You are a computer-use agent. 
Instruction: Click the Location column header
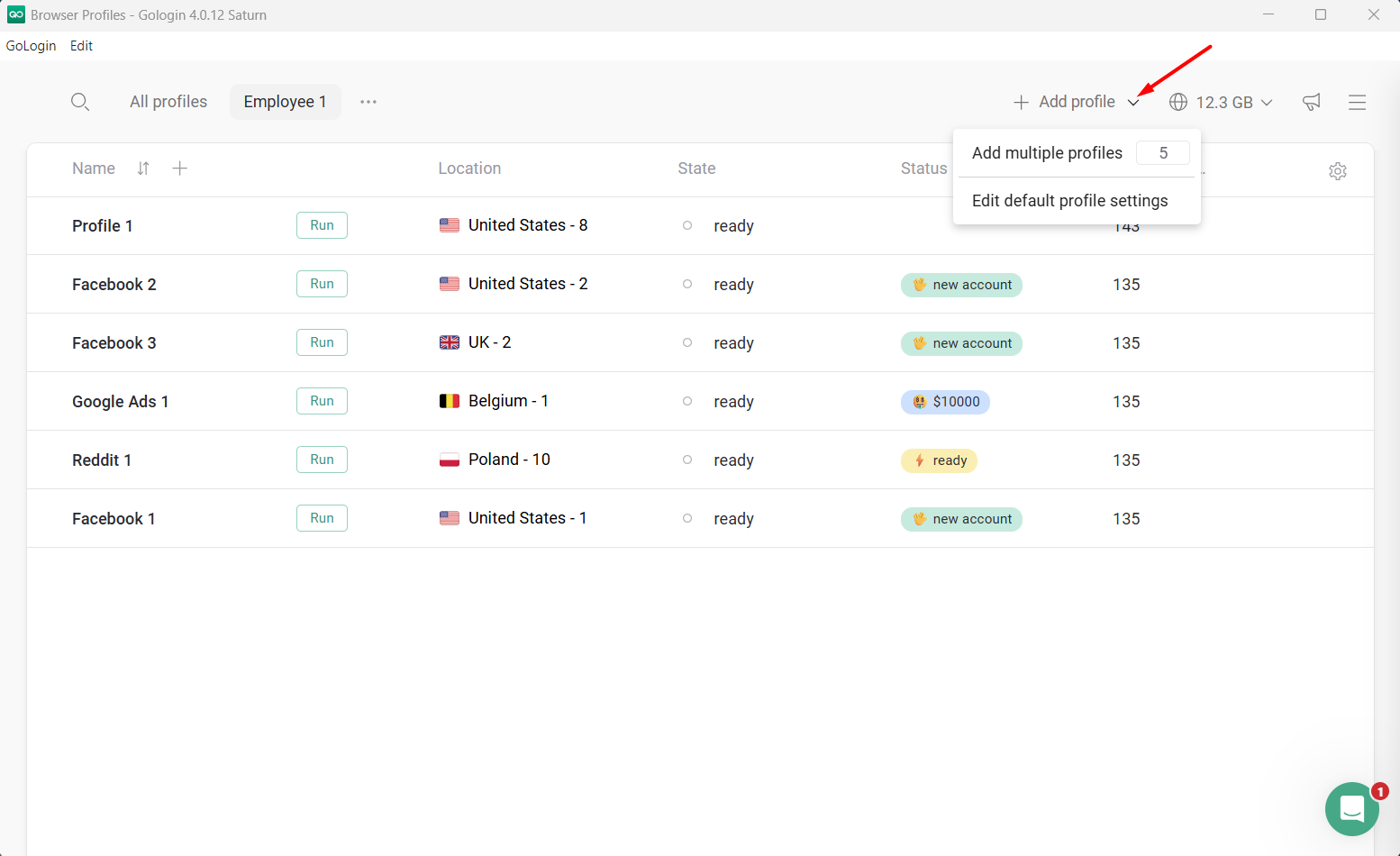click(469, 168)
